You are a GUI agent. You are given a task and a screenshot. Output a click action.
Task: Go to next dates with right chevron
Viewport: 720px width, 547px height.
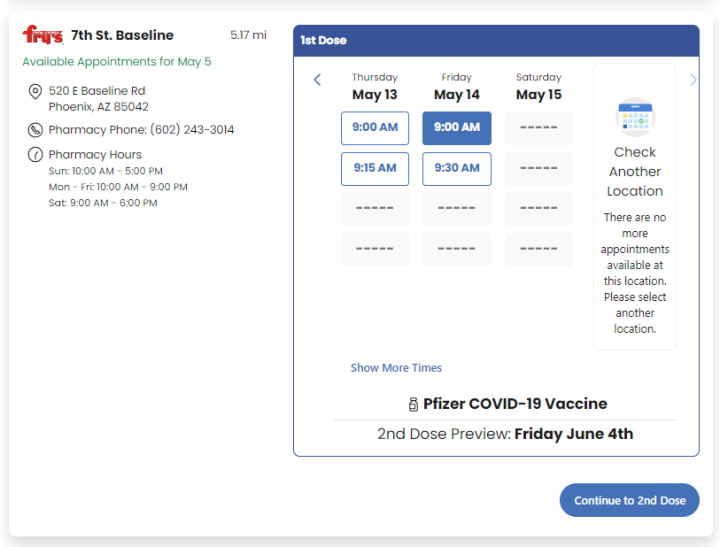pos(693,80)
